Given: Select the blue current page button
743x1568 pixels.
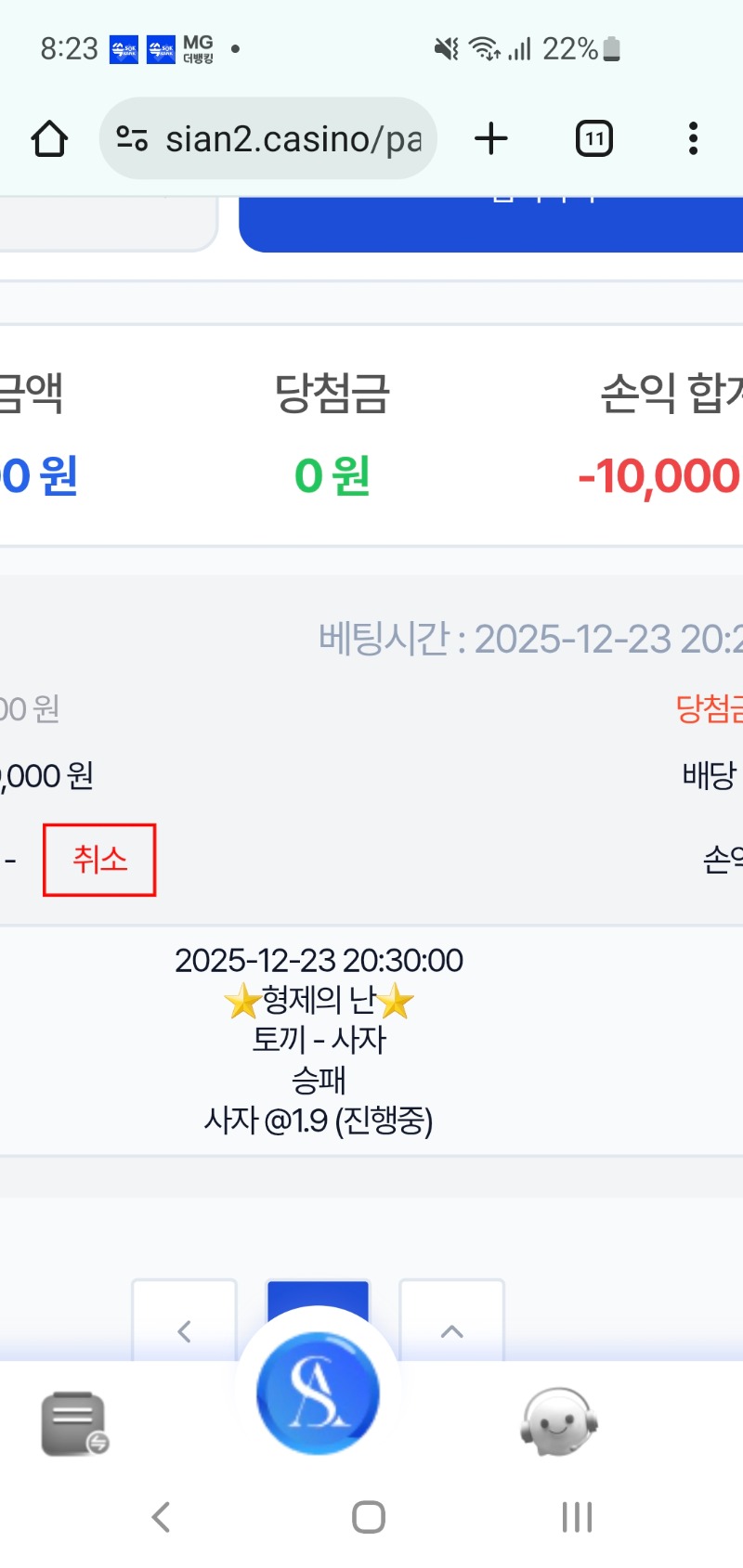Looking at the screenshot, I should pyautogui.click(x=318, y=1295).
